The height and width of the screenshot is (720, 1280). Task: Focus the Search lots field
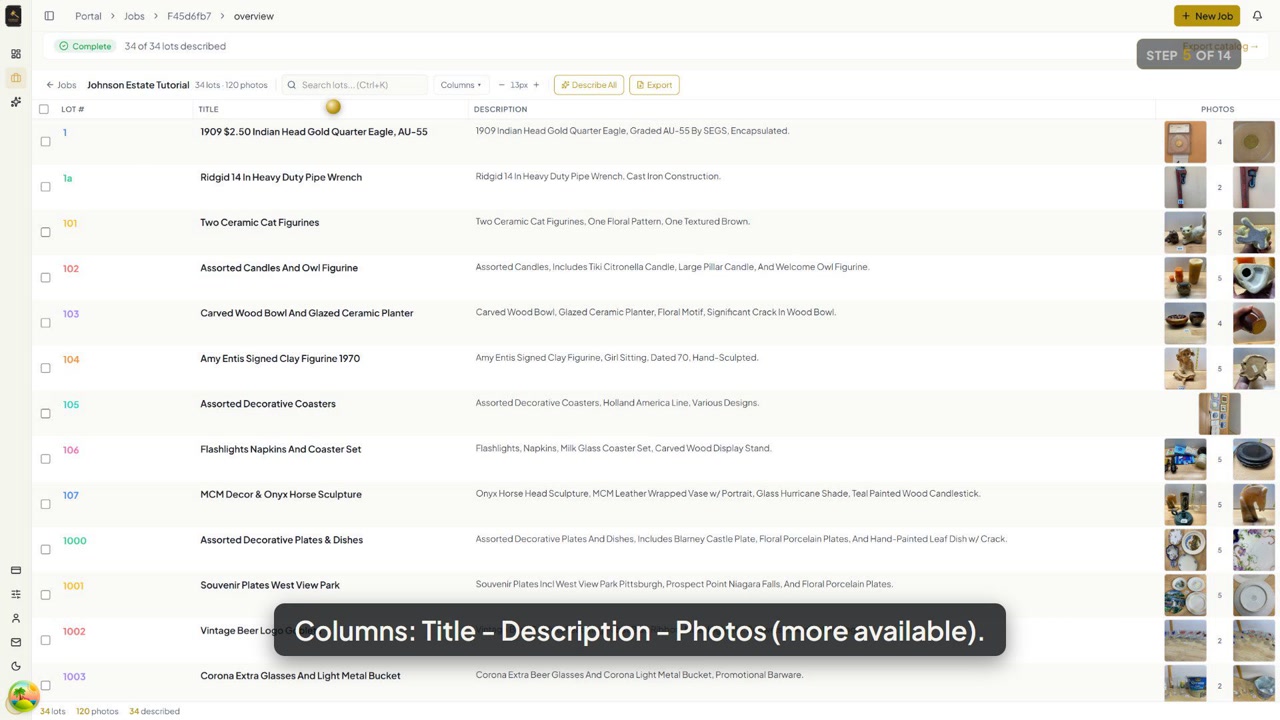(x=355, y=85)
